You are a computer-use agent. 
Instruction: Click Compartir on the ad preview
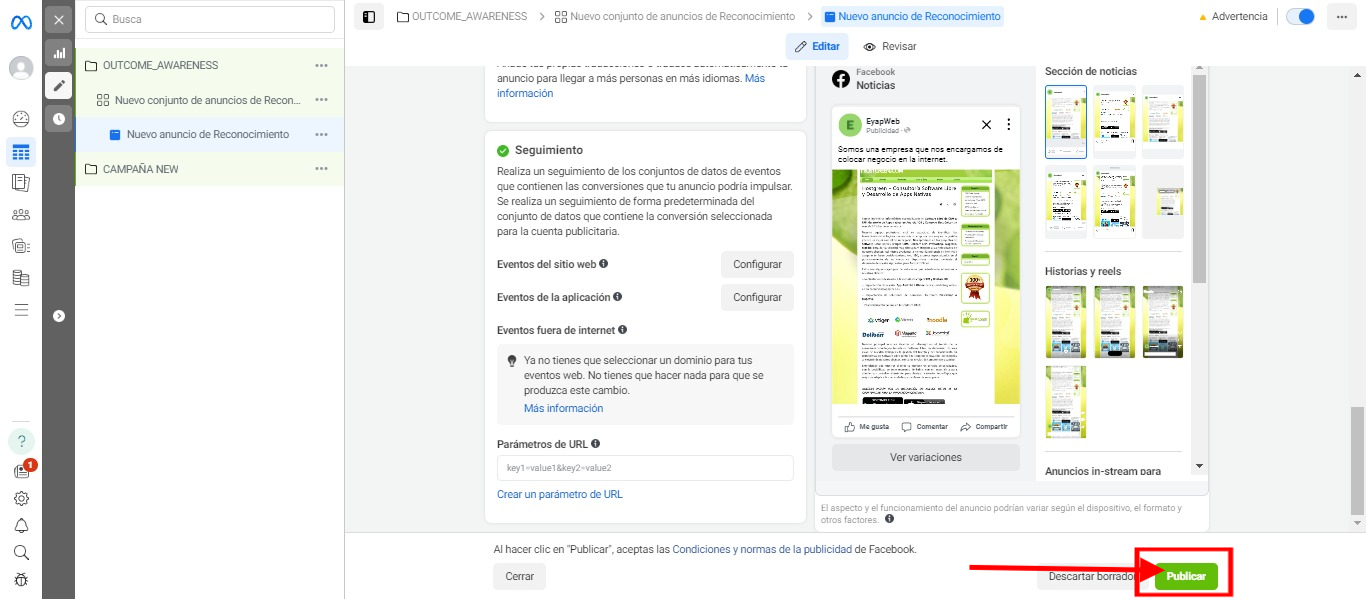983,426
